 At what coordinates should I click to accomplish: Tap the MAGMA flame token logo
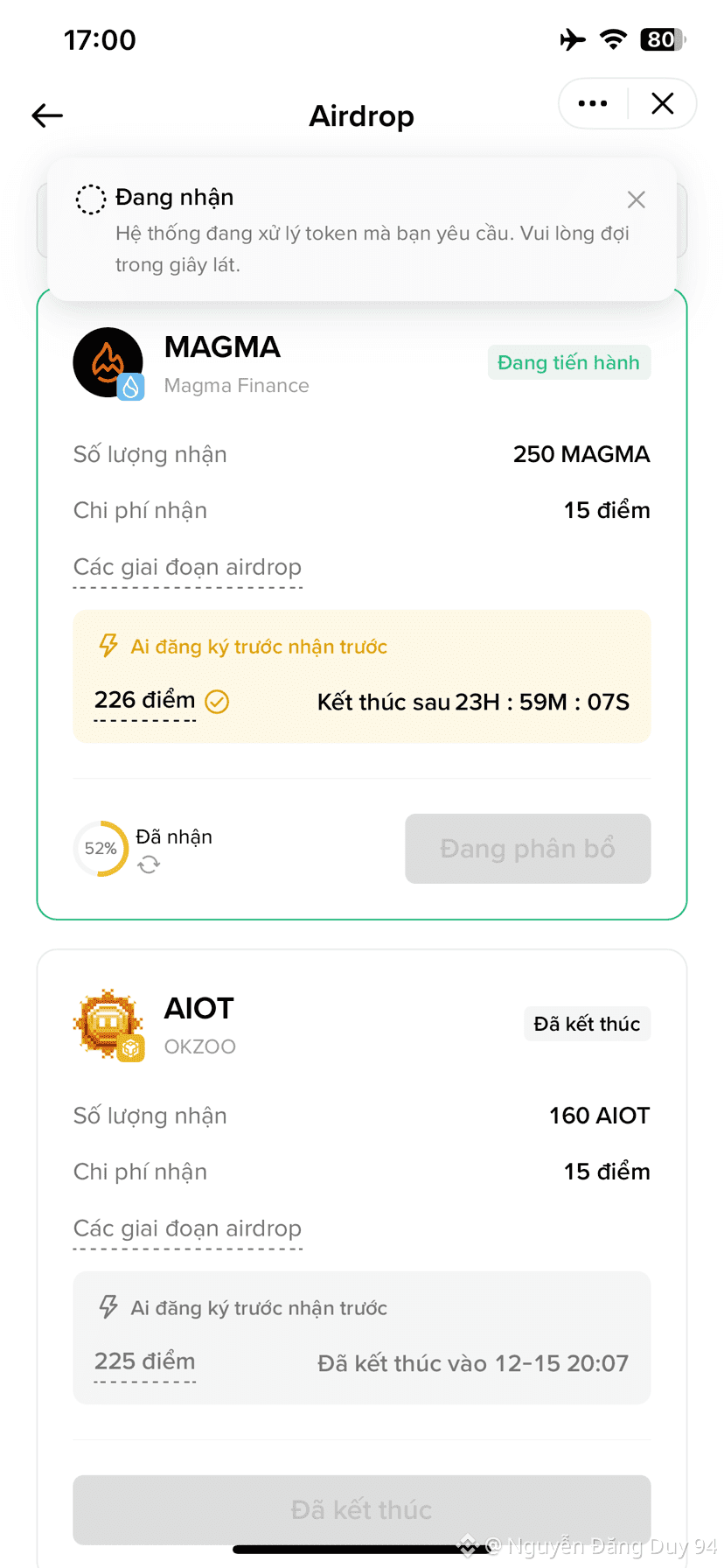[x=108, y=362]
